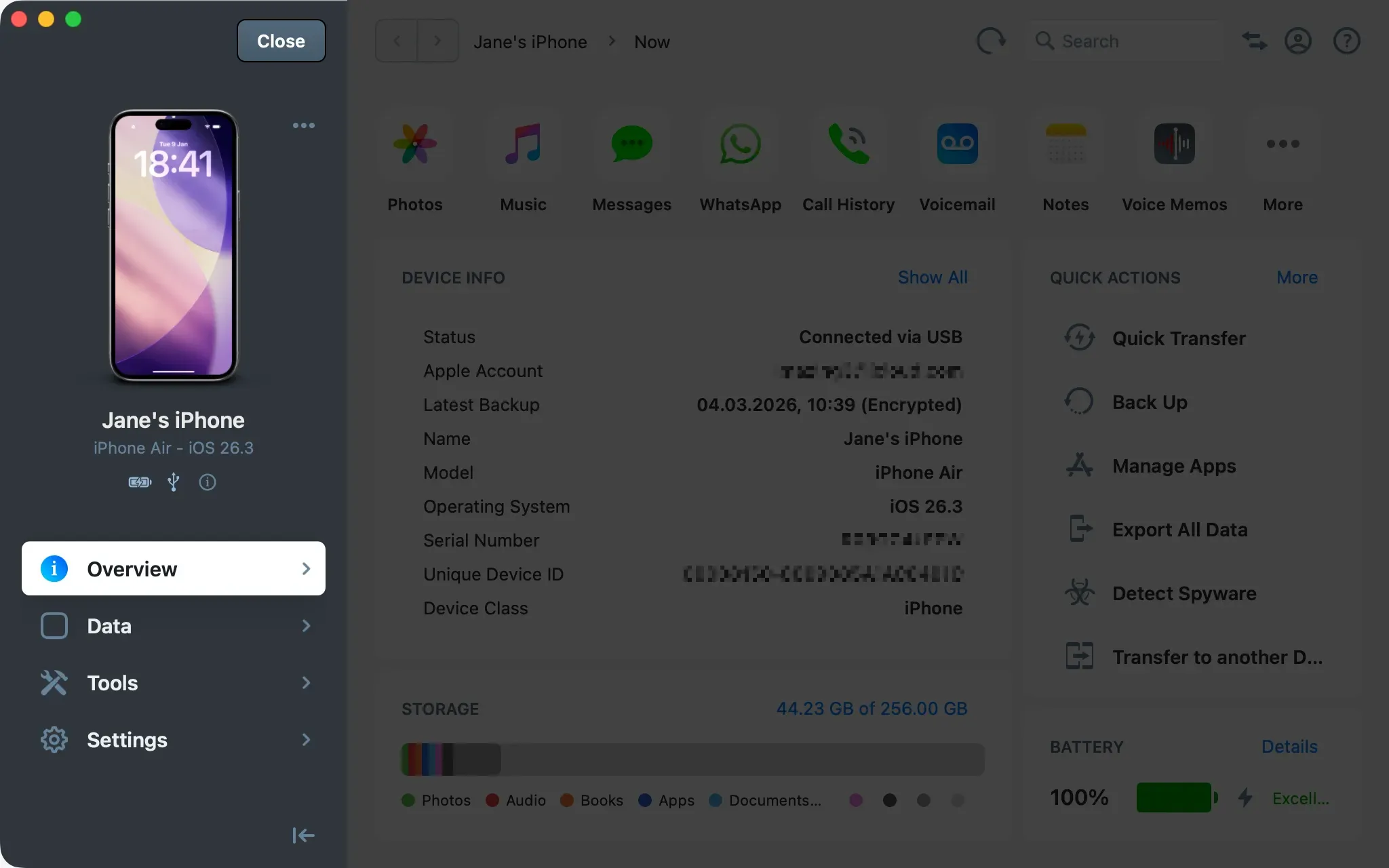1389x868 pixels.
Task: Open WhatsApp data section
Action: (x=739, y=163)
